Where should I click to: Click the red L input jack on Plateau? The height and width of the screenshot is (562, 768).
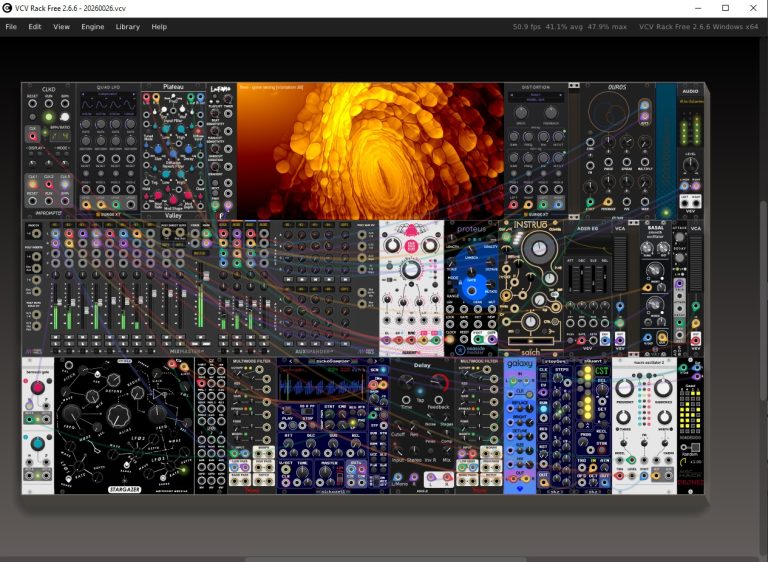tap(146, 98)
